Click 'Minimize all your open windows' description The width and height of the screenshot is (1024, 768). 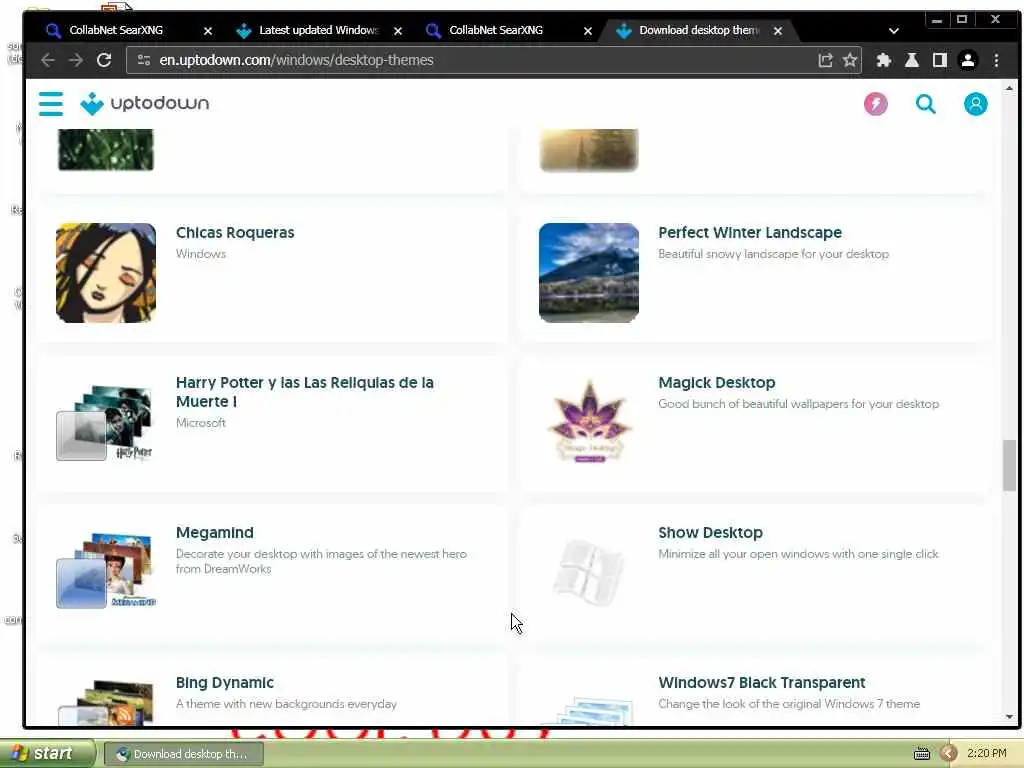tap(798, 554)
